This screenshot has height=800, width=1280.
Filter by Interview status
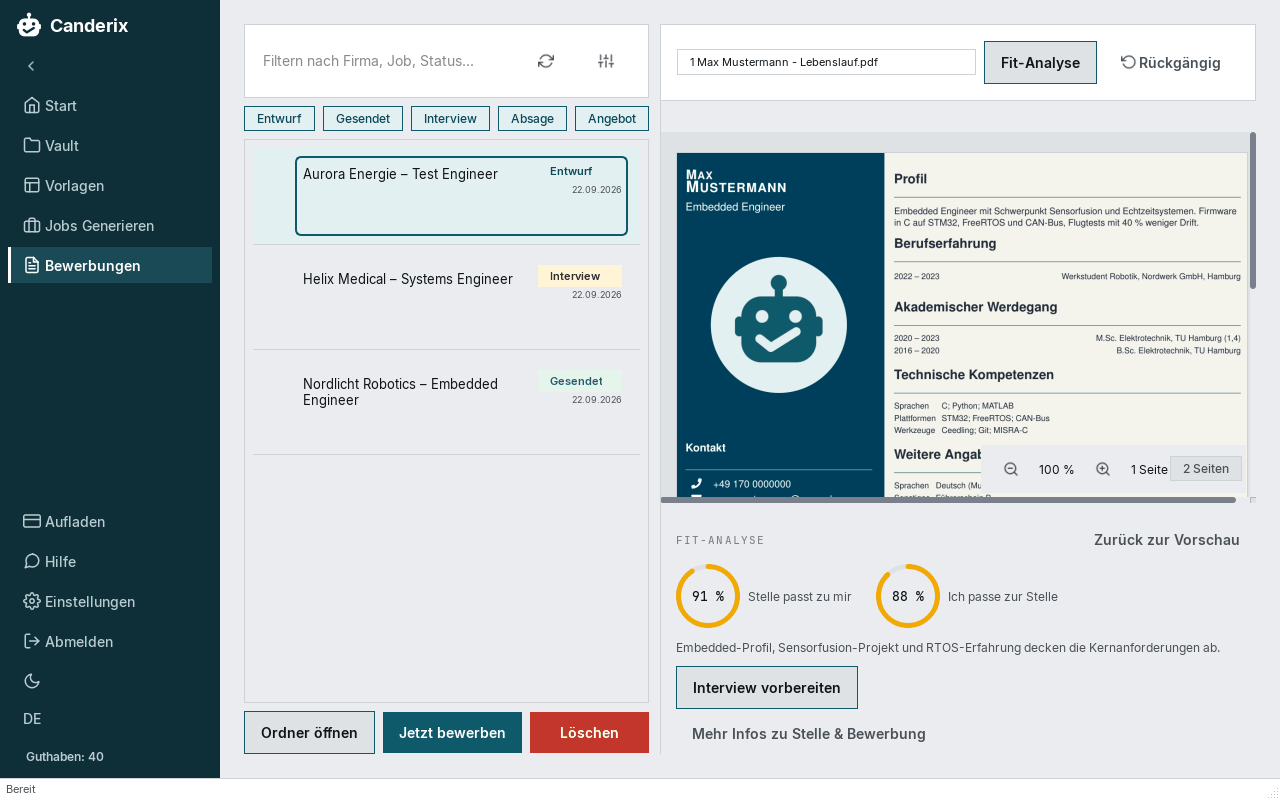(450, 118)
